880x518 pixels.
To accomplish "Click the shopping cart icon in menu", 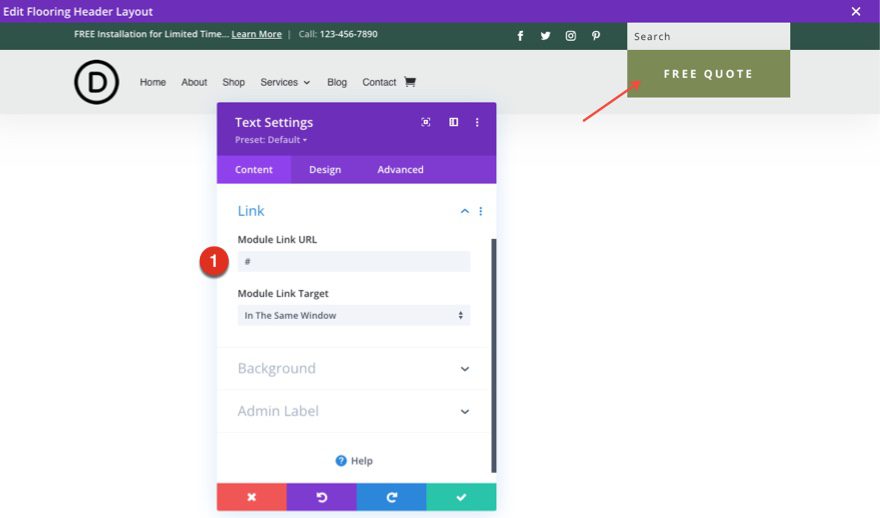I will coord(409,82).
